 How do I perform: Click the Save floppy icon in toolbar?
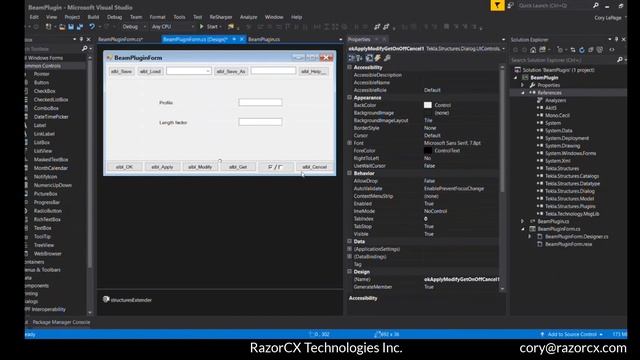click(71, 27)
